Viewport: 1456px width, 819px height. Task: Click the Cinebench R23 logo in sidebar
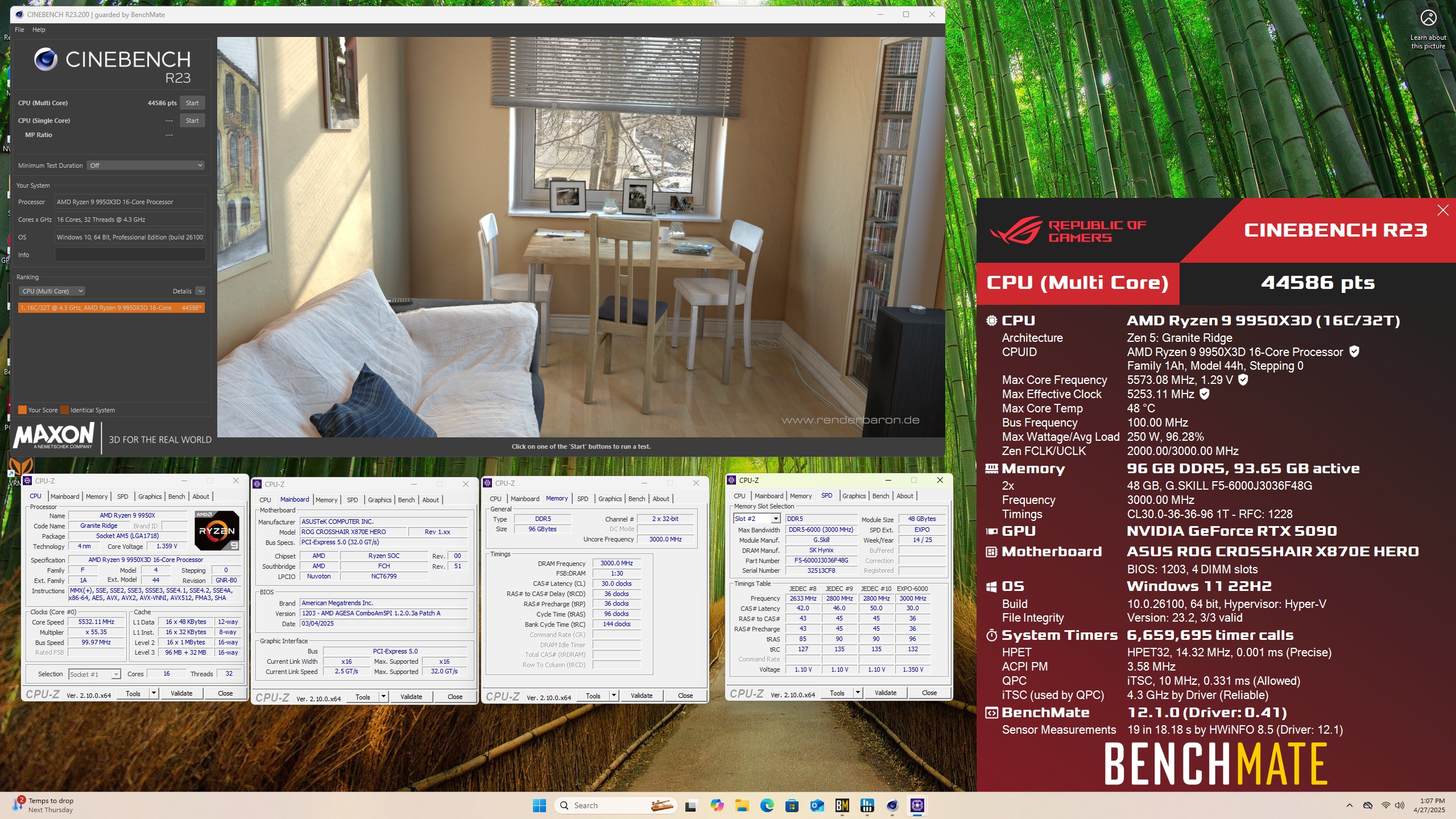pyautogui.click(x=113, y=66)
